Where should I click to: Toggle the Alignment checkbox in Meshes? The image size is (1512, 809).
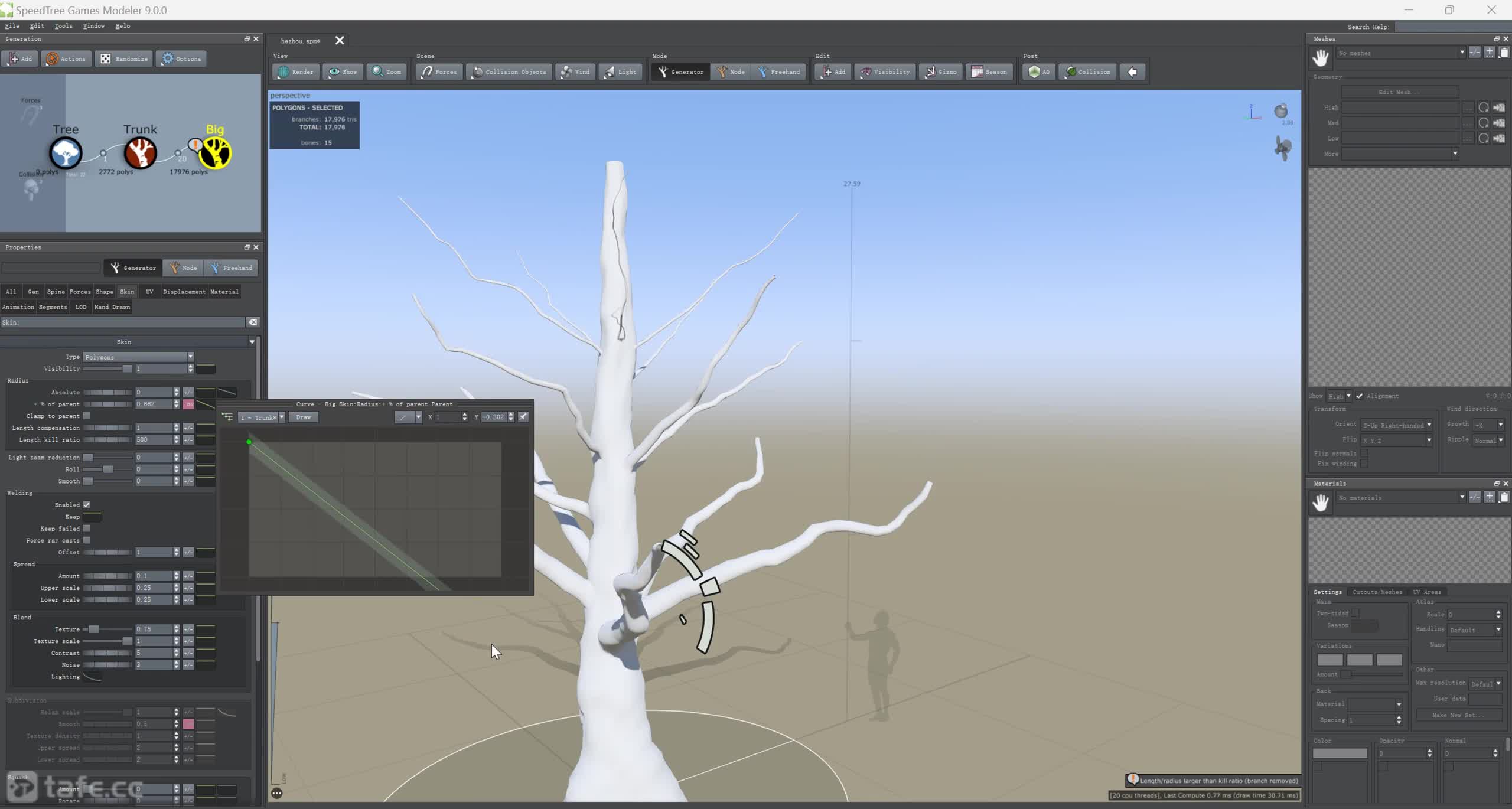[1360, 396]
